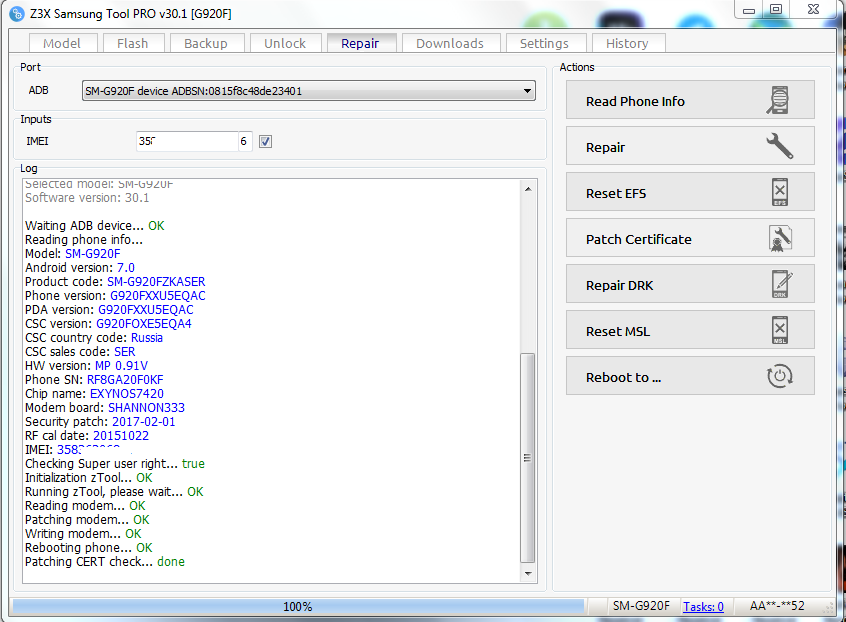Select the Repair tab
846x622 pixels.
[x=360, y=43]
